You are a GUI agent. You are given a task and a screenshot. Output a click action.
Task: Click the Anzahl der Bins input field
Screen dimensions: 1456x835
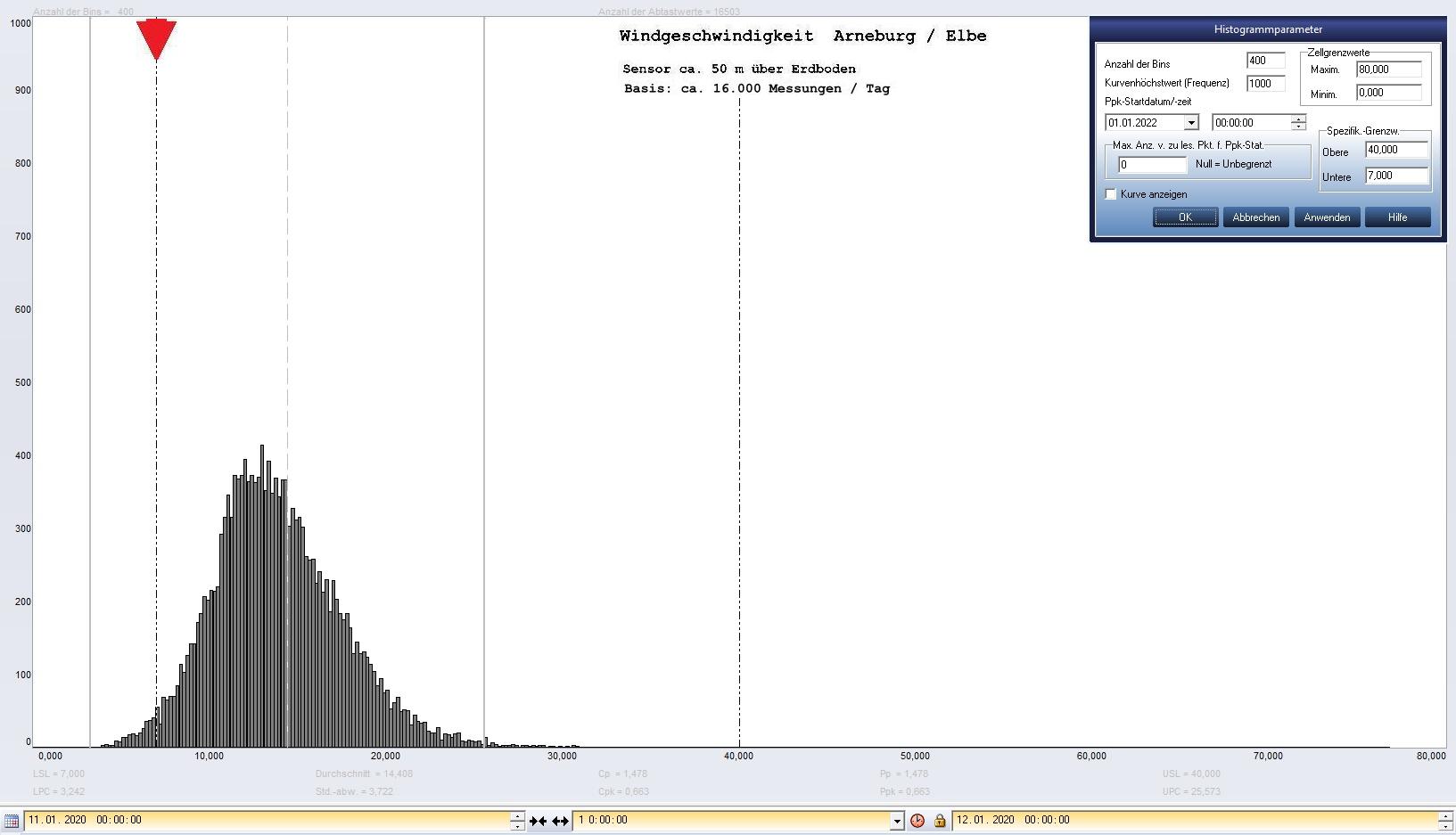[1264, 61]
